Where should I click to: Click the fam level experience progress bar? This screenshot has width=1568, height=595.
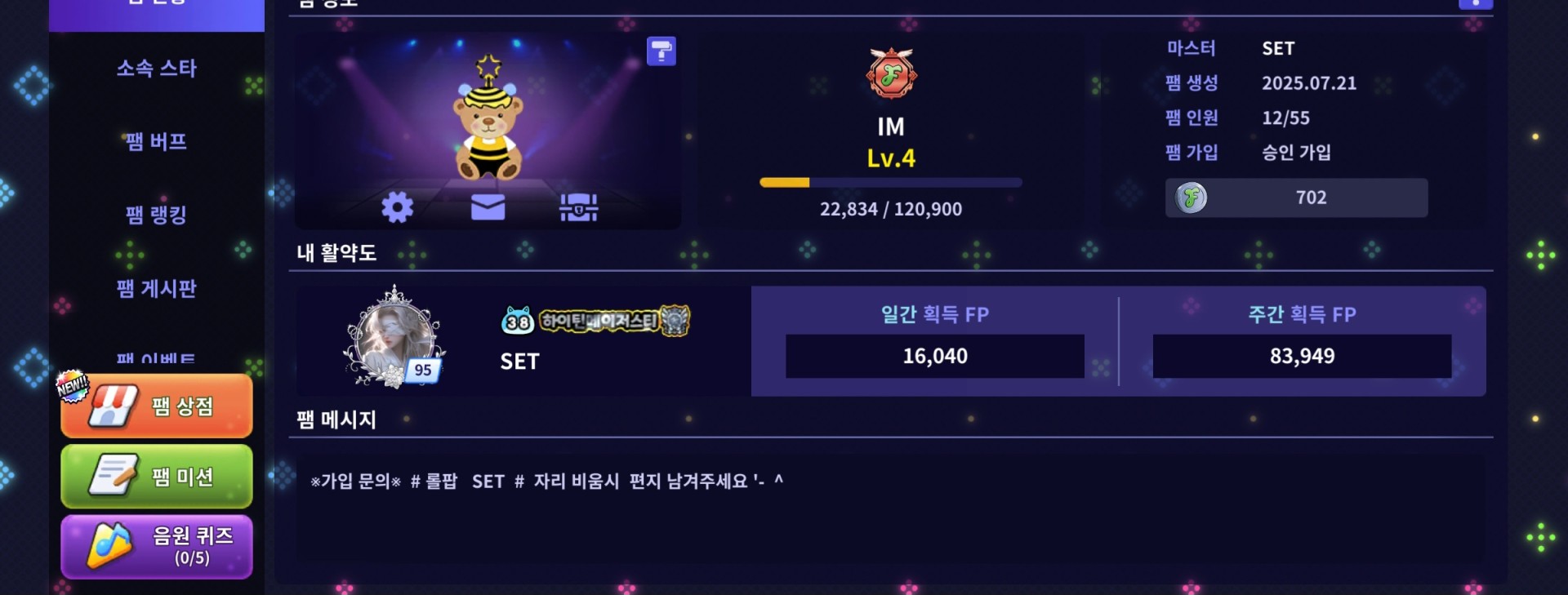pos(891,183)
